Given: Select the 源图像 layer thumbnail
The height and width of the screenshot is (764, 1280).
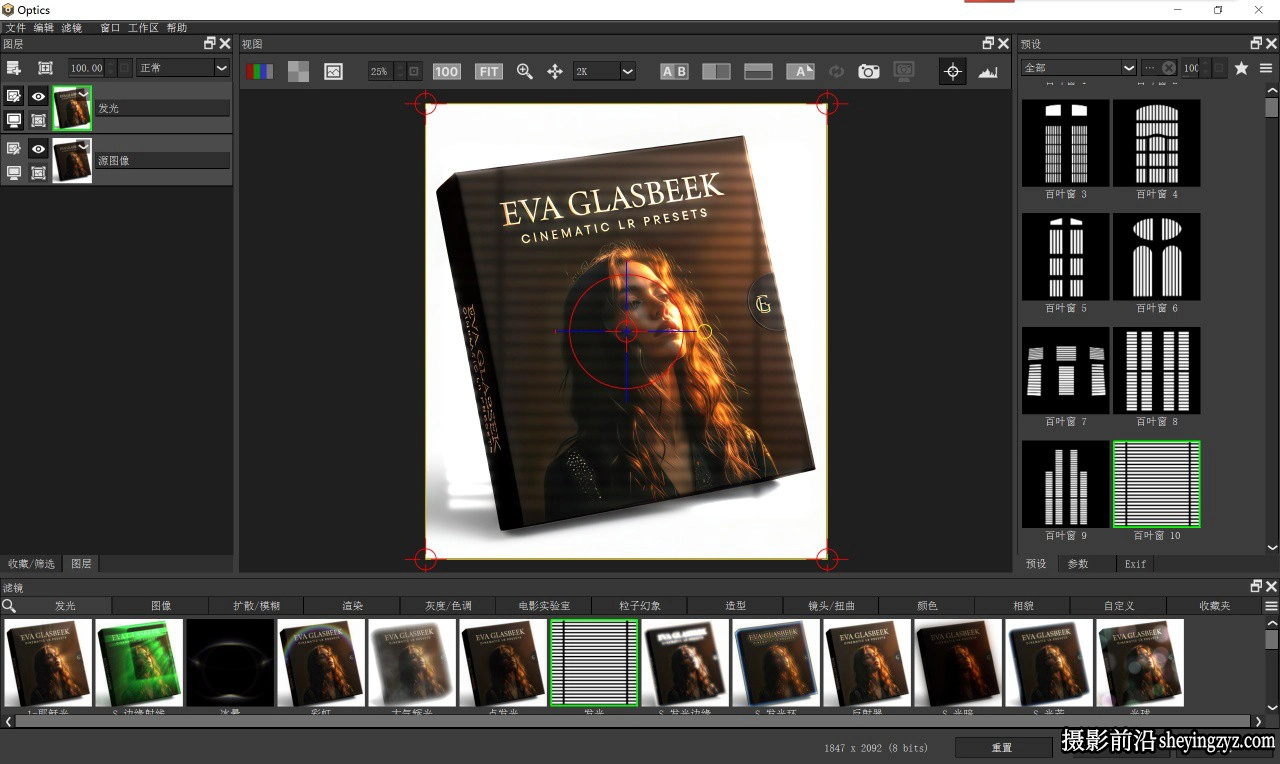Looking at the screenshot, I should [x=71, y=160].
